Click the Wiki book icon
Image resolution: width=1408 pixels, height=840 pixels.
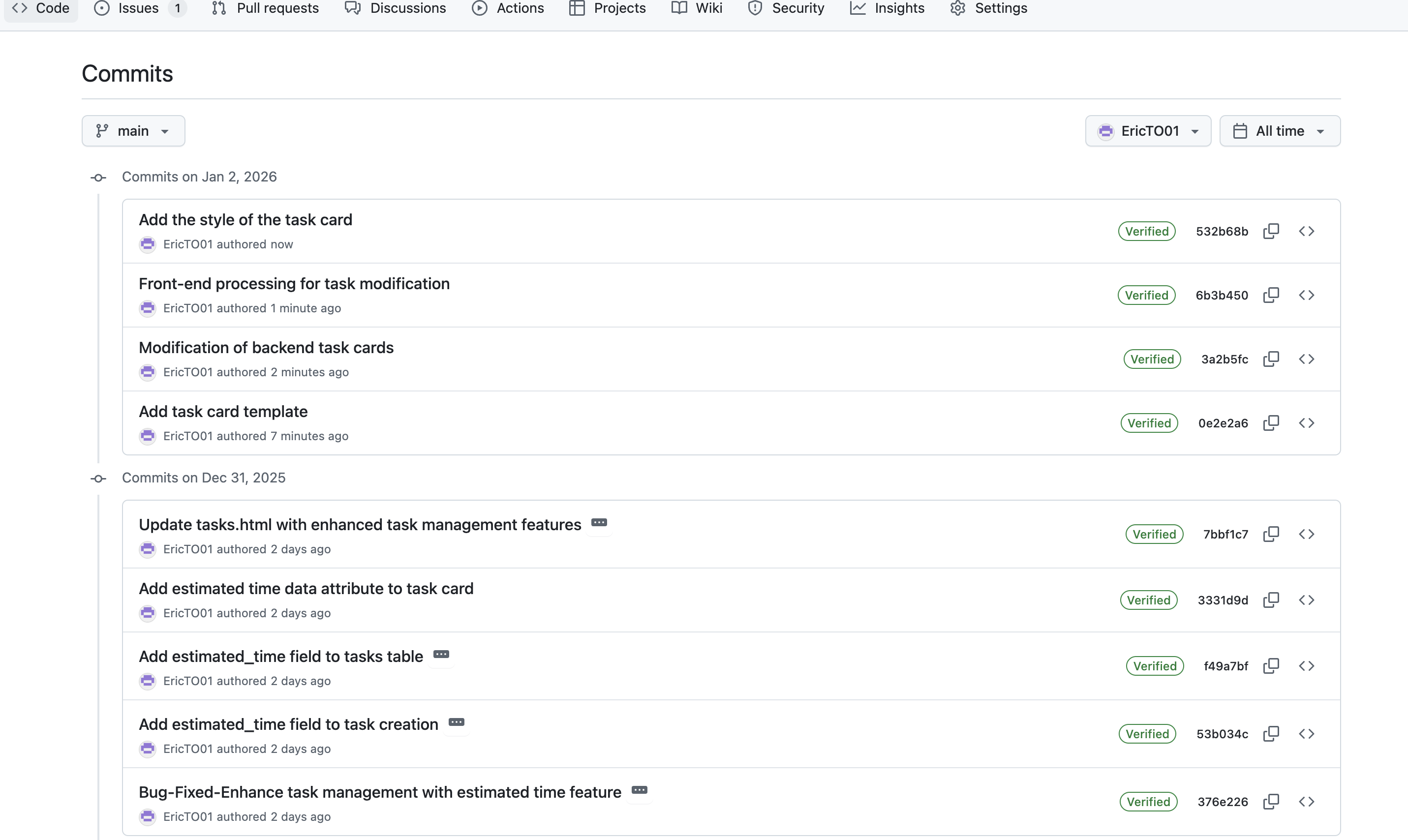point(678,8)
